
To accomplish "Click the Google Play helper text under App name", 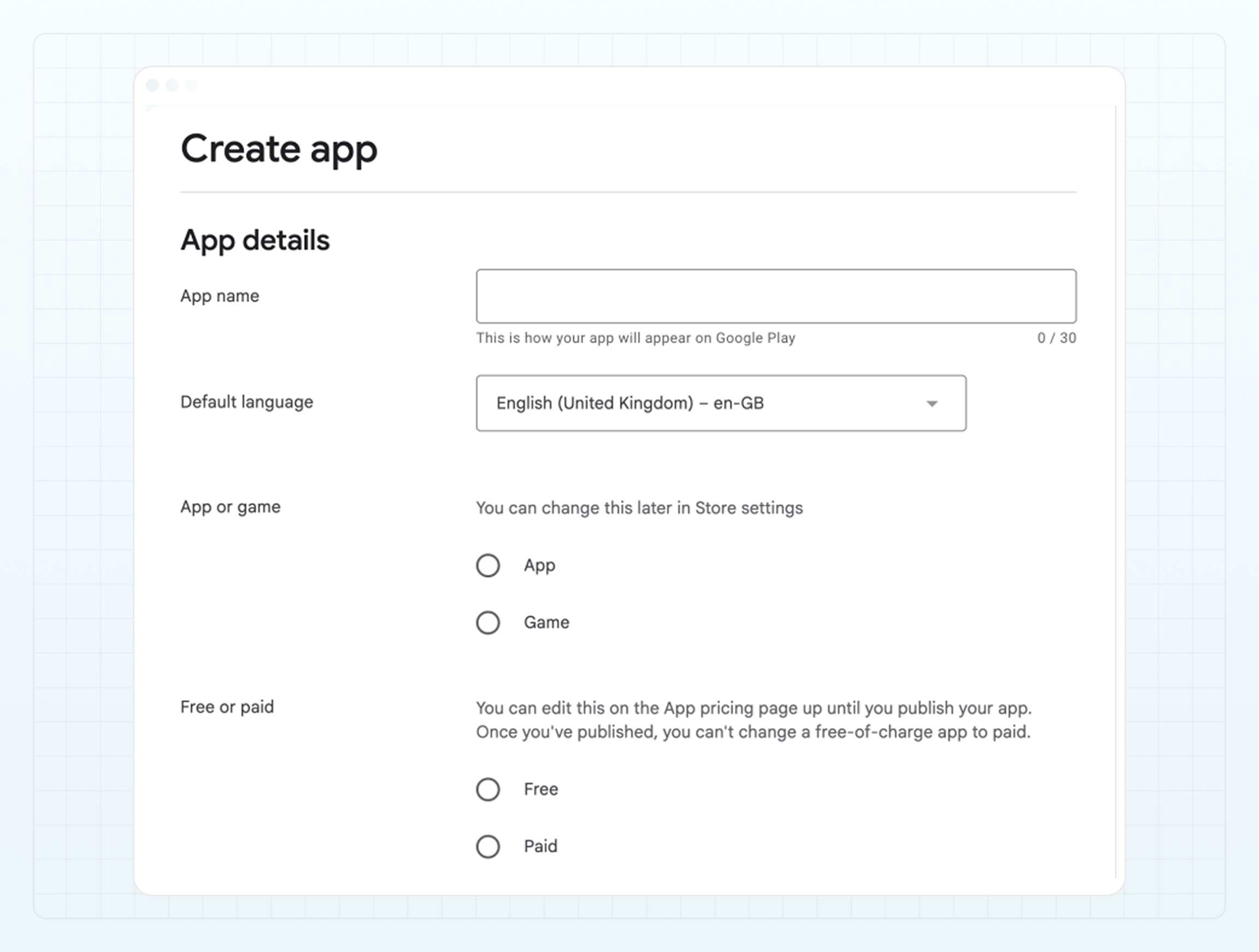I will click(635, 338).
